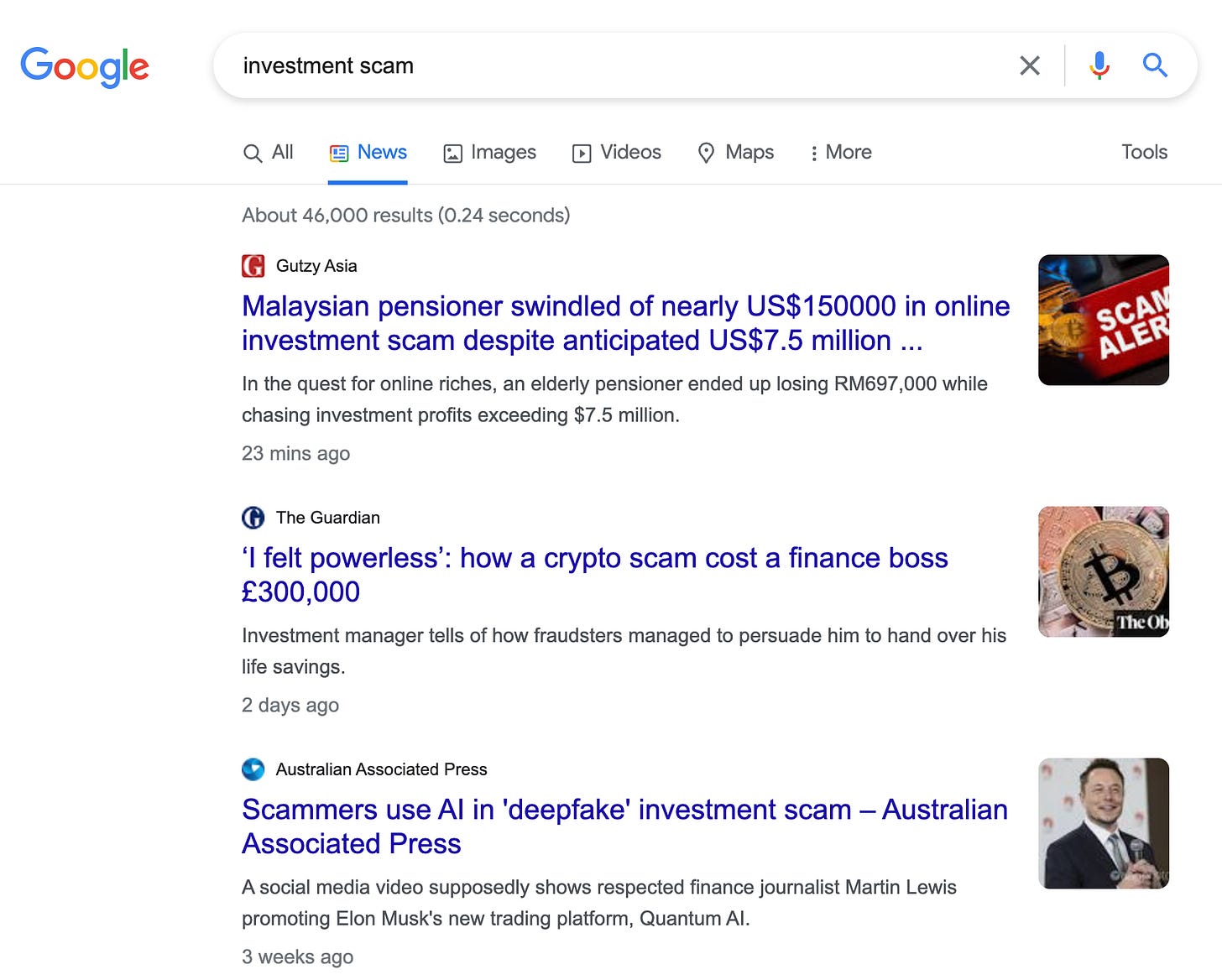The image size is (1222, 980).
Task: Click the '2 days ago' timestamp
Action: pyautogui.click(x=290, y=705)
